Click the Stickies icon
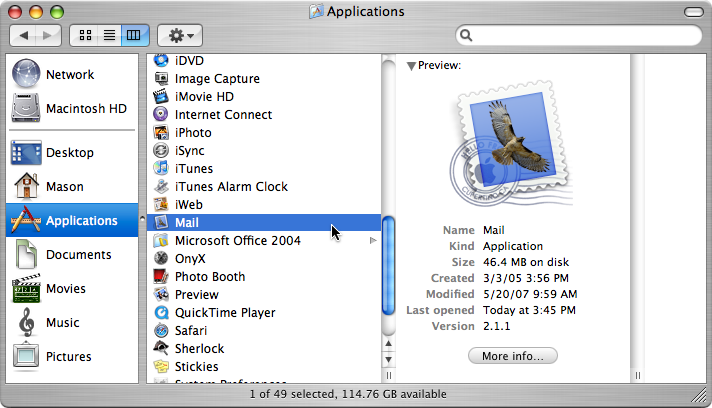The image size is (712, 408). [x=161, y=367]
